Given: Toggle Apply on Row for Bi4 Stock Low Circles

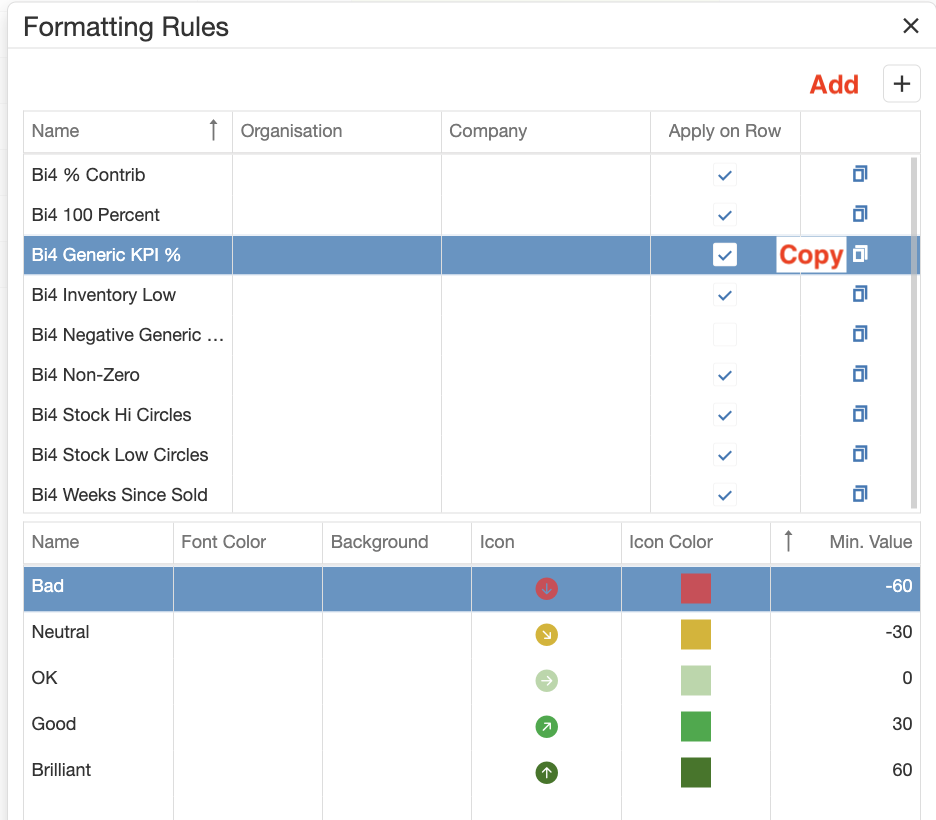Looking at the screenshot, I should click(x=725, y=455).
